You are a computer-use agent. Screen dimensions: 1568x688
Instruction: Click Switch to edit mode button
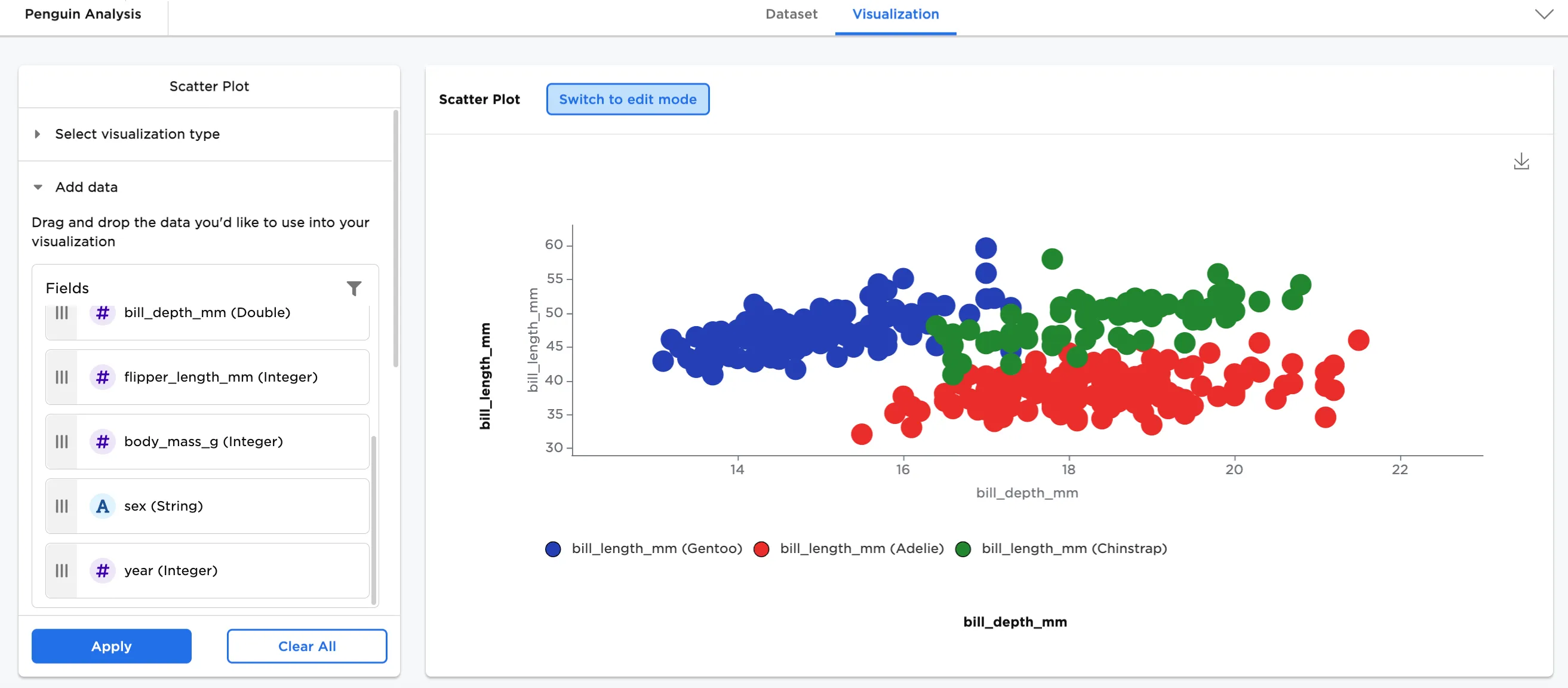(x=628, y=99)
